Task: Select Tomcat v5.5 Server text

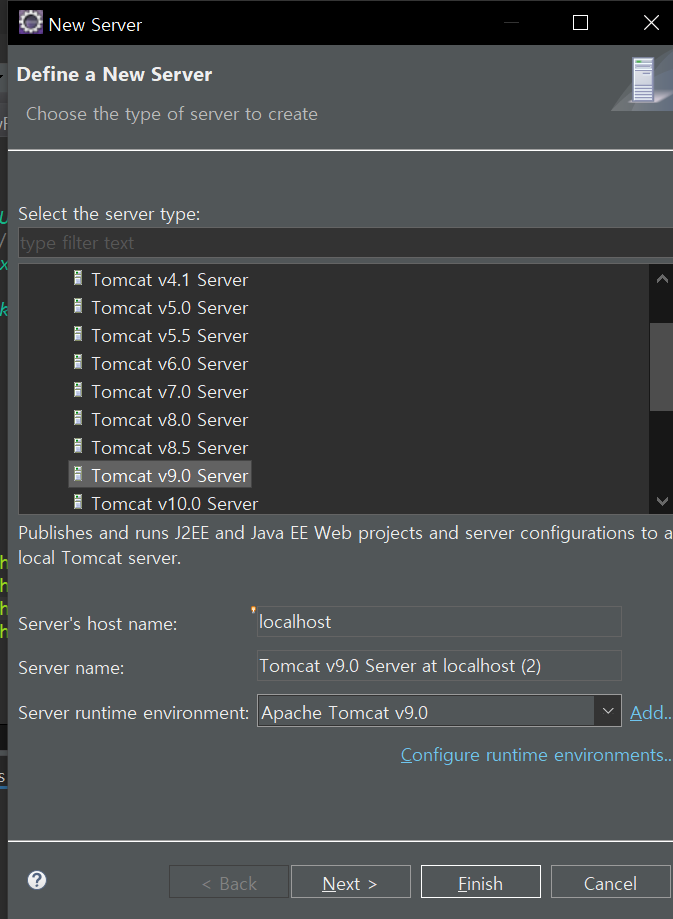Action: 169,336
